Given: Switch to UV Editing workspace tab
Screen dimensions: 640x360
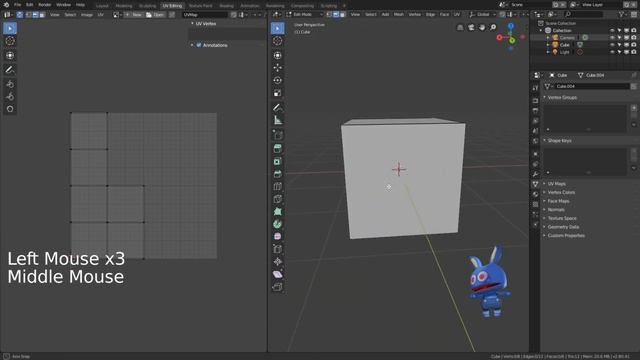Looking at the screenshot, I should pos(172,6).
